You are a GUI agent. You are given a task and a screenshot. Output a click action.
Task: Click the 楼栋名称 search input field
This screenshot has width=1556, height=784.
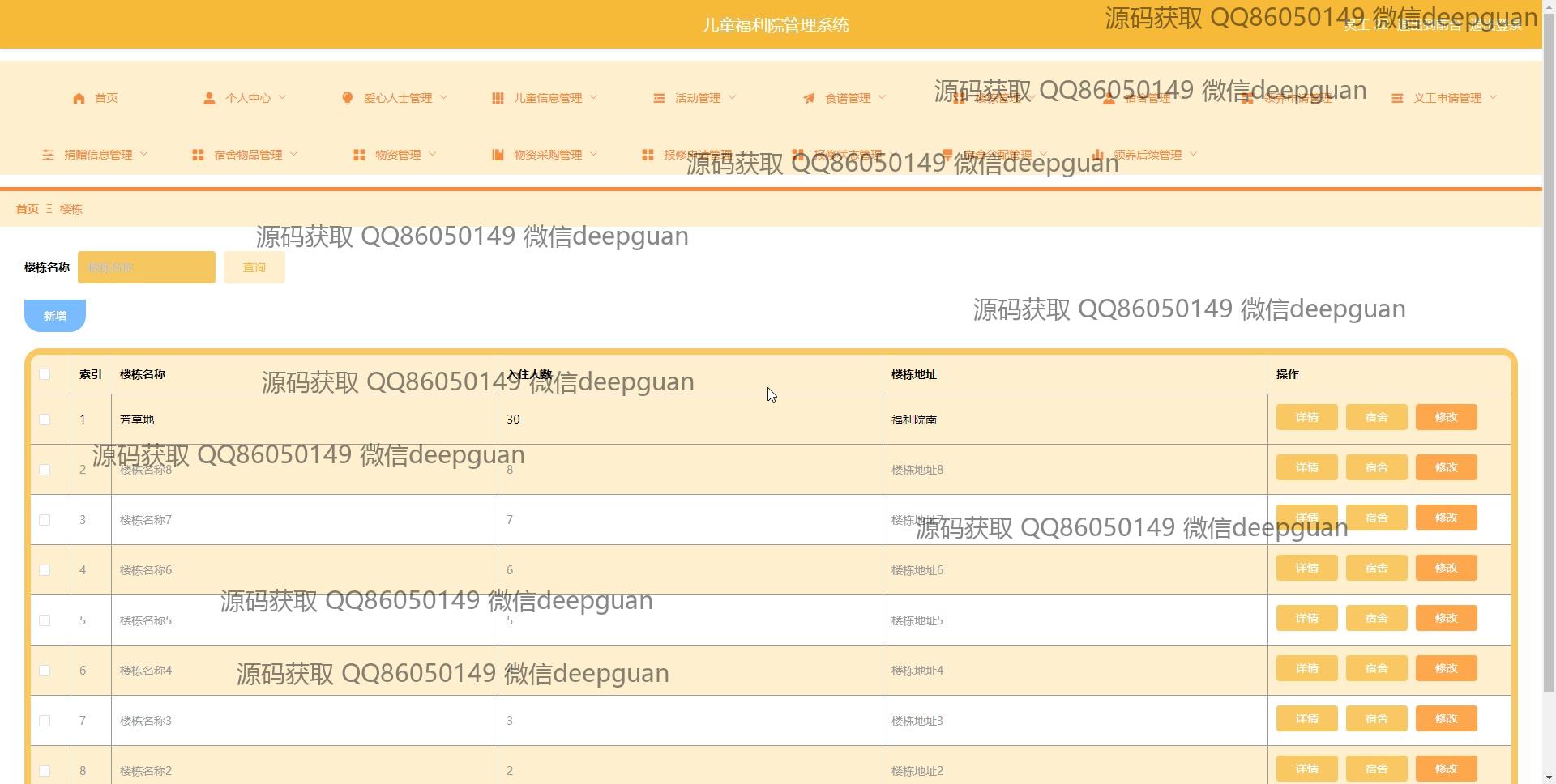[147, 267]
